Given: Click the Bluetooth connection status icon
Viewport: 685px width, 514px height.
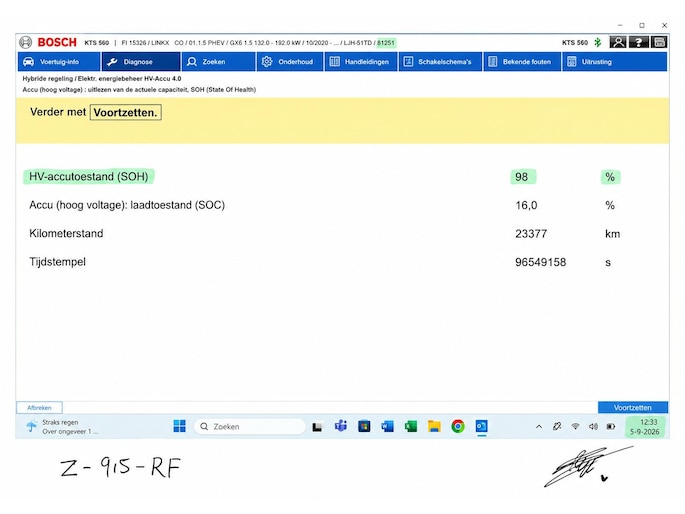Looking at the screenshot, I should 598,42.
